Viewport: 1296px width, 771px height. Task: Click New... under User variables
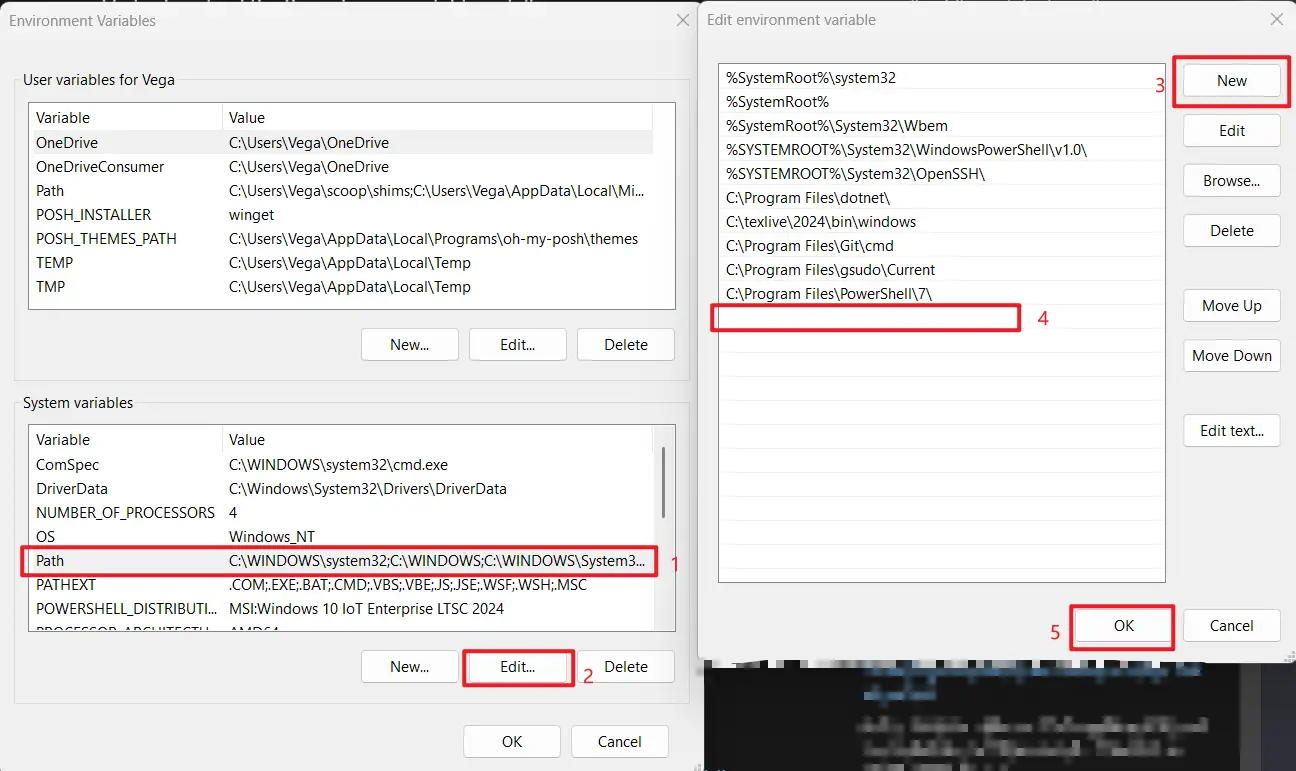point(409,344)
